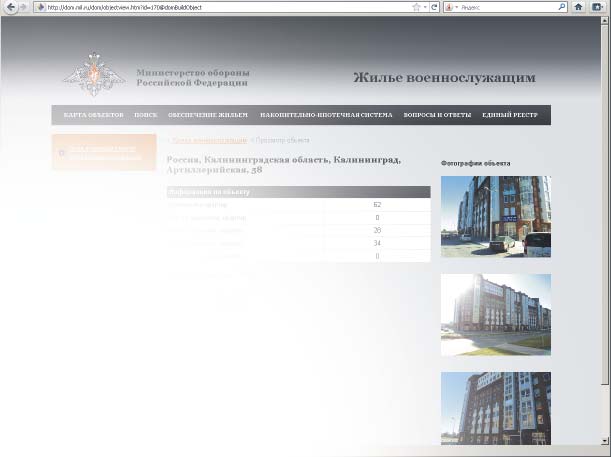
Task: Click the link in the orange sidebar box
Action: (105, 152)
